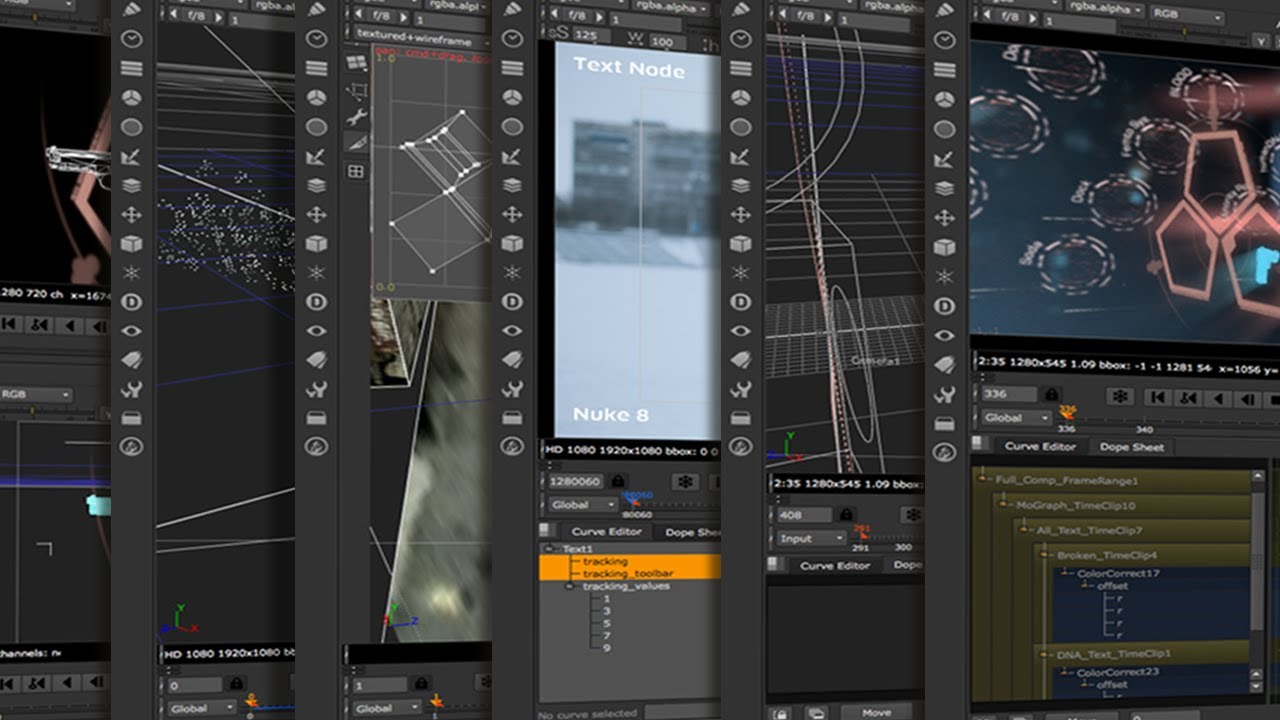Open Input range dropdown below 408 field
The image size is (1280, 720).
pos(811,538)
